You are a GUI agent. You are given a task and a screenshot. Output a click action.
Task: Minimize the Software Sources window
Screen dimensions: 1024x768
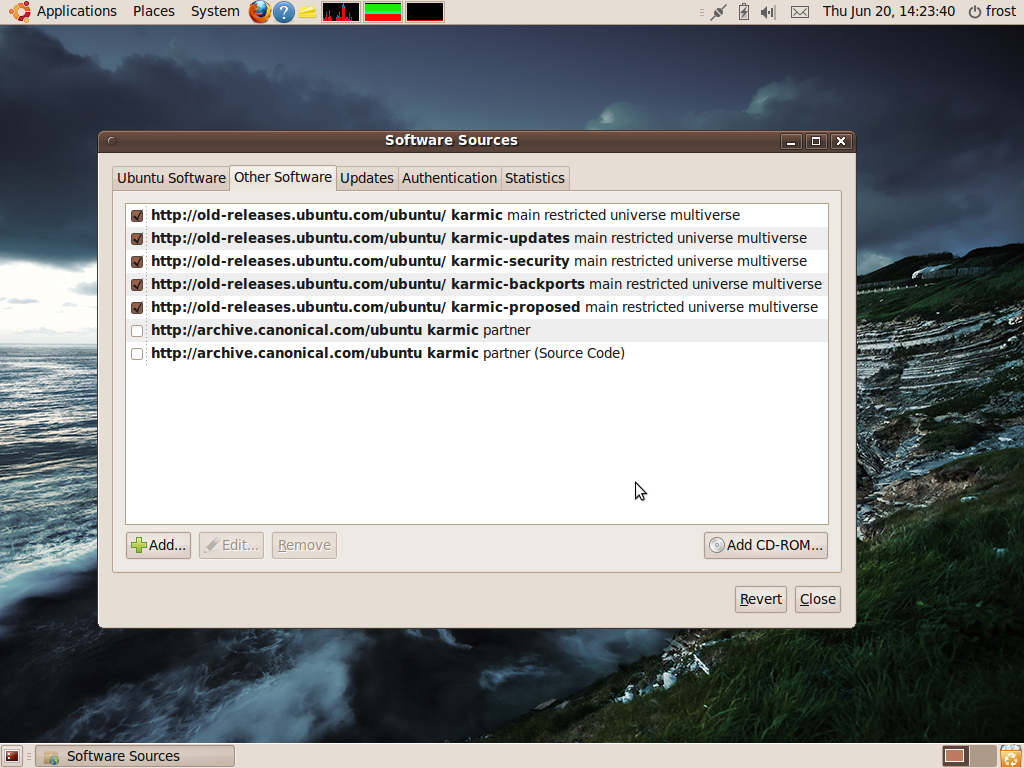pyautogui.click(x=791, y=141)
